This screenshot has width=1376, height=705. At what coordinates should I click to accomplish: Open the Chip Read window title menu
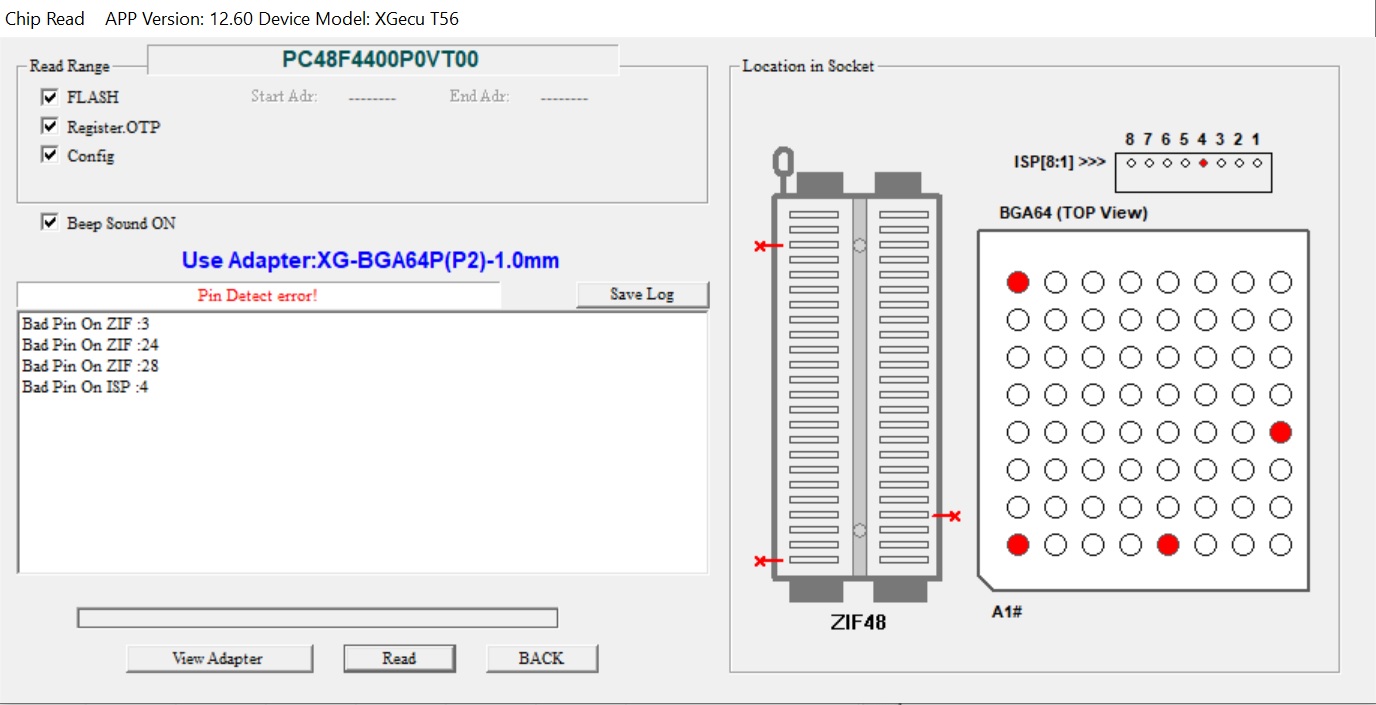44,18
